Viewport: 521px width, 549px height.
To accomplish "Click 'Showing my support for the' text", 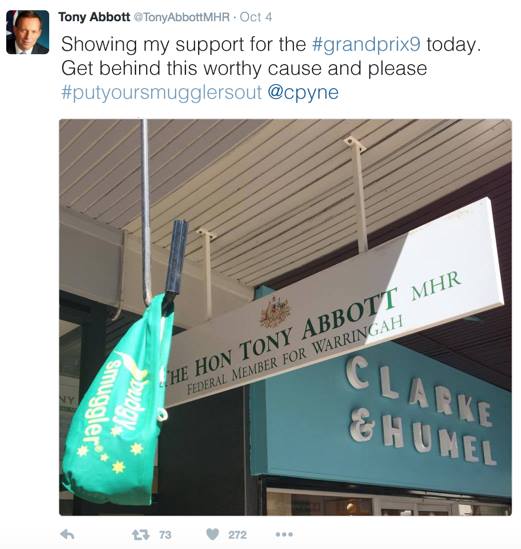I will click(x=183, y=44).
